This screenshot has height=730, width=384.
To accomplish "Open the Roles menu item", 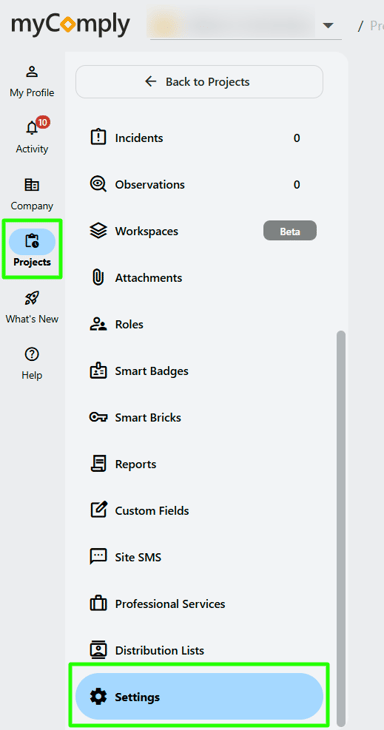I will click(x=199, y=324).
